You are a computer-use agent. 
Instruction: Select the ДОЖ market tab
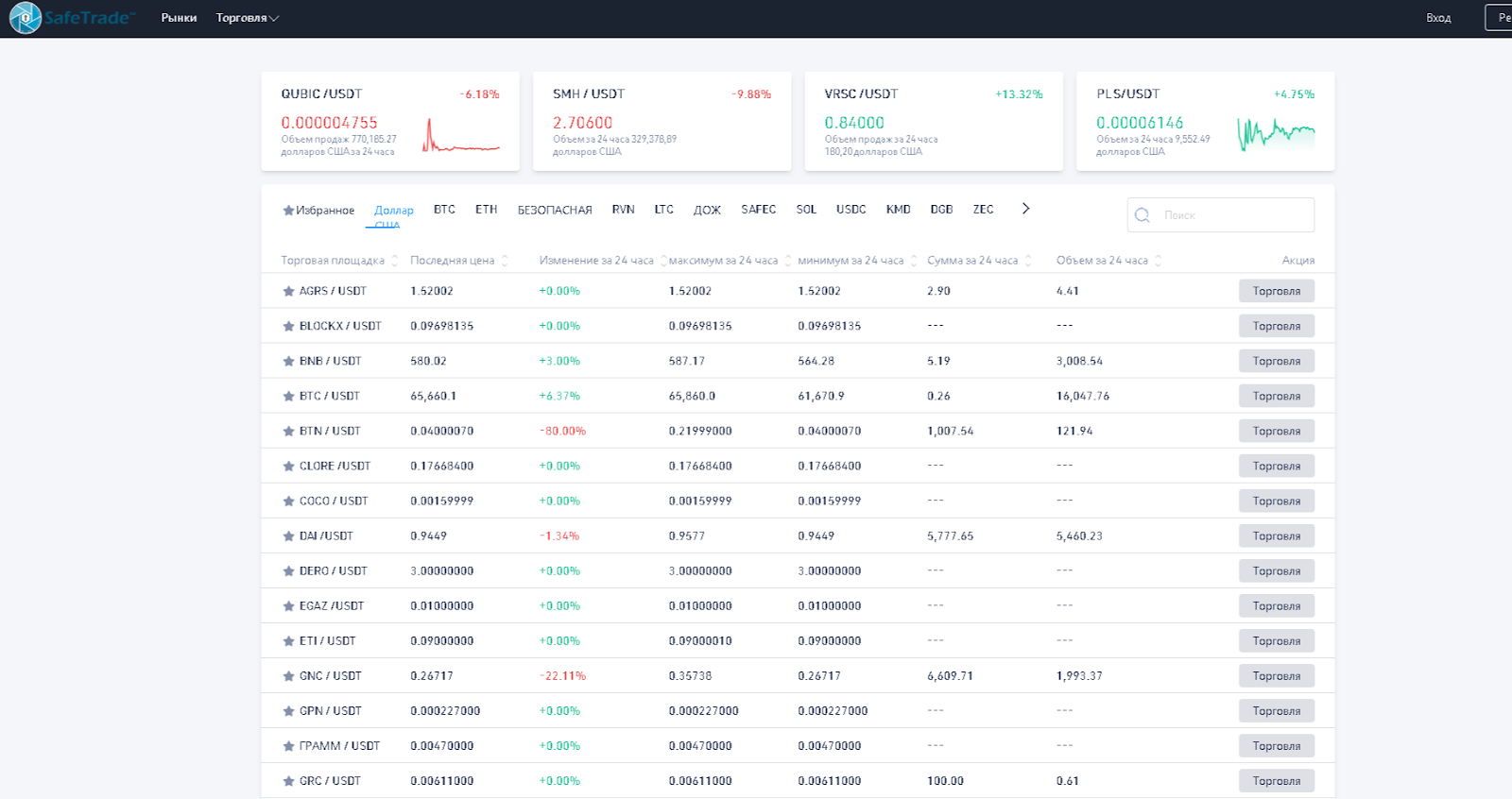(x=707, y=210)
